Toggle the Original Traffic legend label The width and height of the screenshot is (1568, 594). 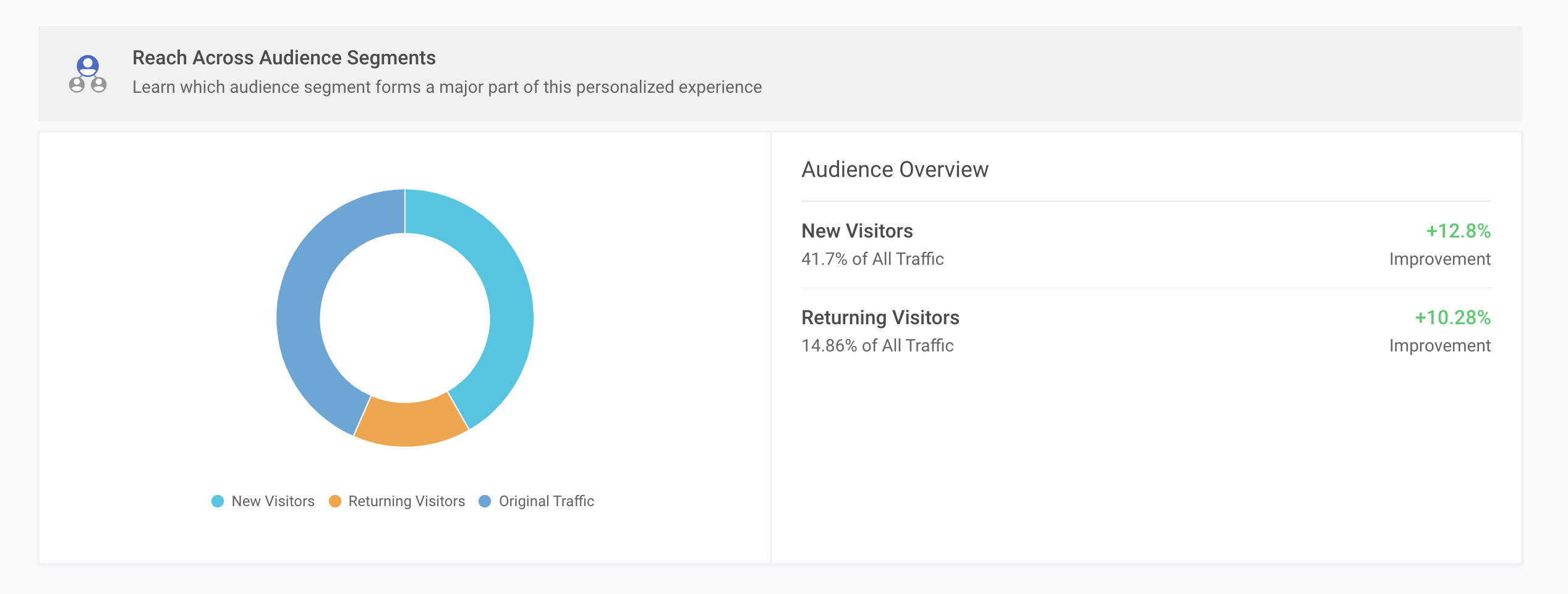click(546, 501)
